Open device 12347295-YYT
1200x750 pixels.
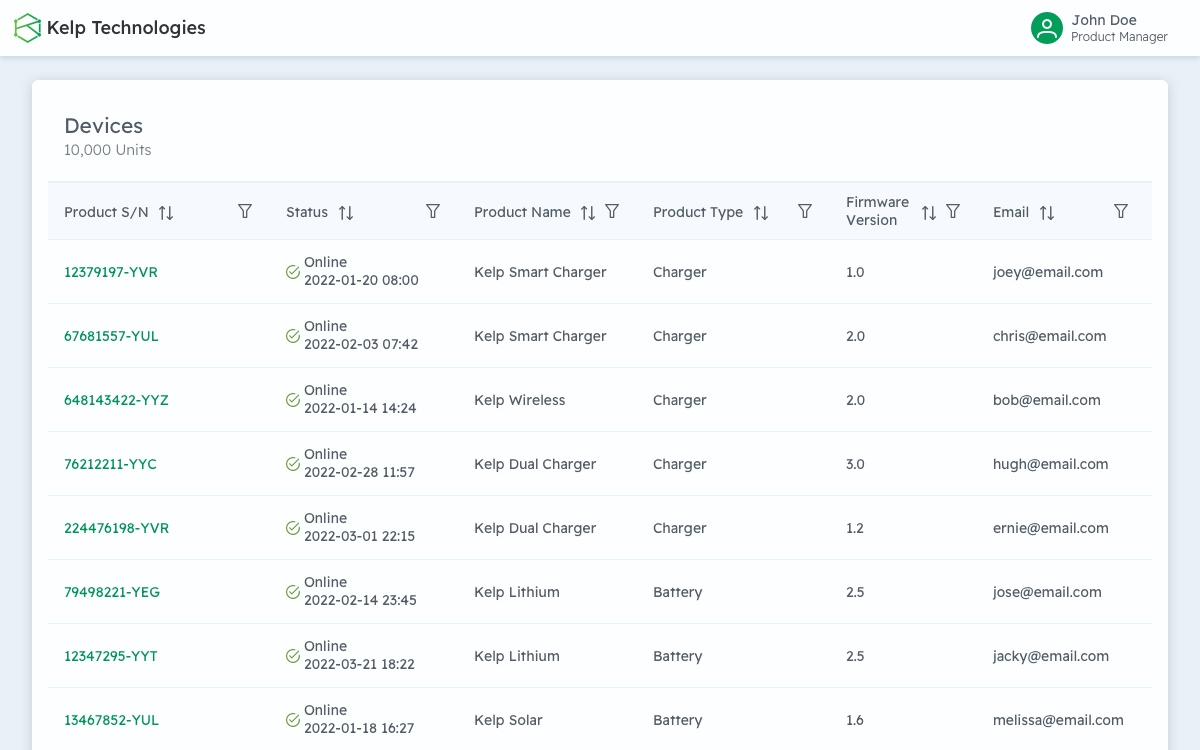click(111, 656)
